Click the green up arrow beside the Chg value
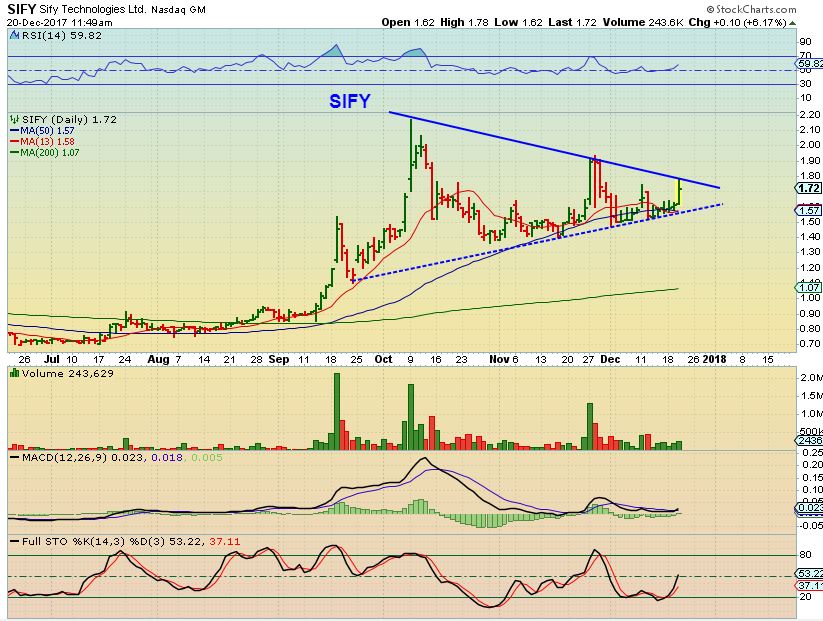The height and width of the screenshot is (621, 823). 793,23
